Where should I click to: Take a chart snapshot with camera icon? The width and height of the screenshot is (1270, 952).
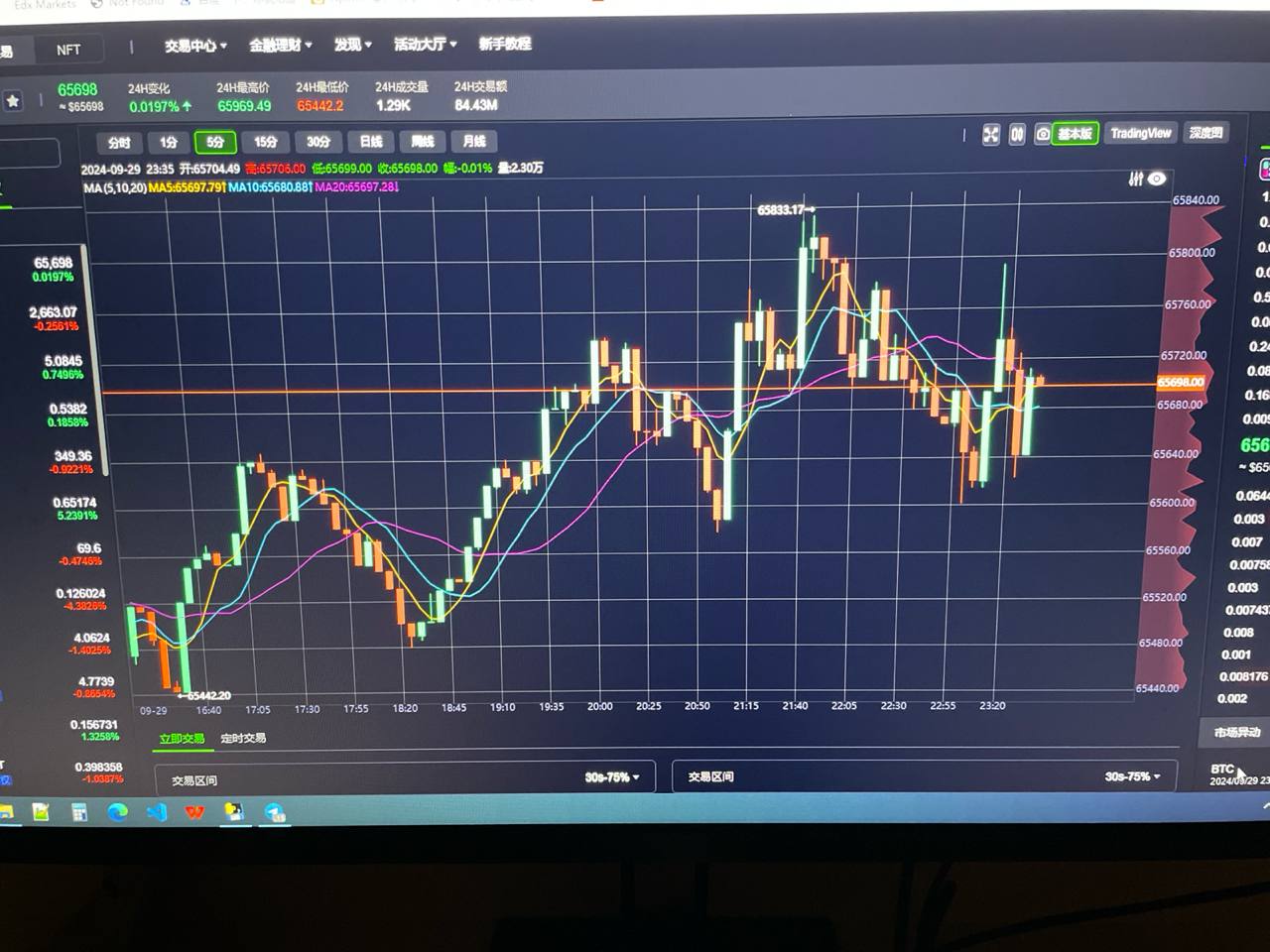pos(1043,134)
